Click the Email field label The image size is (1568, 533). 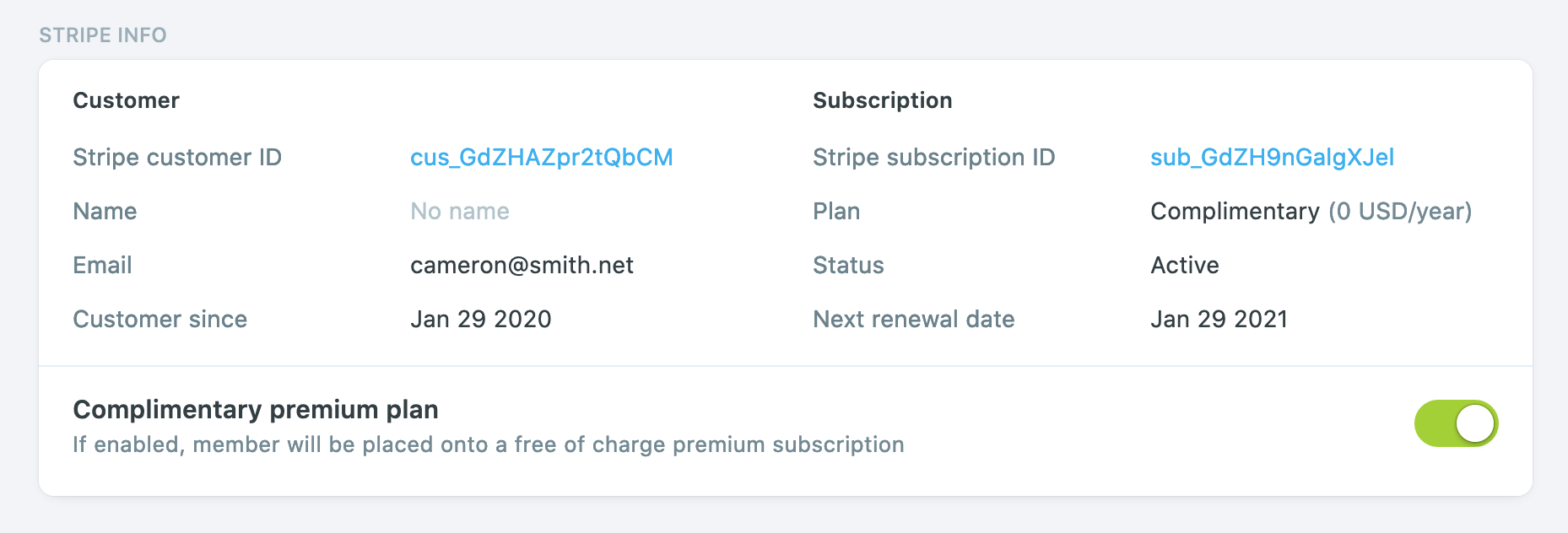[x=103, y=266]
